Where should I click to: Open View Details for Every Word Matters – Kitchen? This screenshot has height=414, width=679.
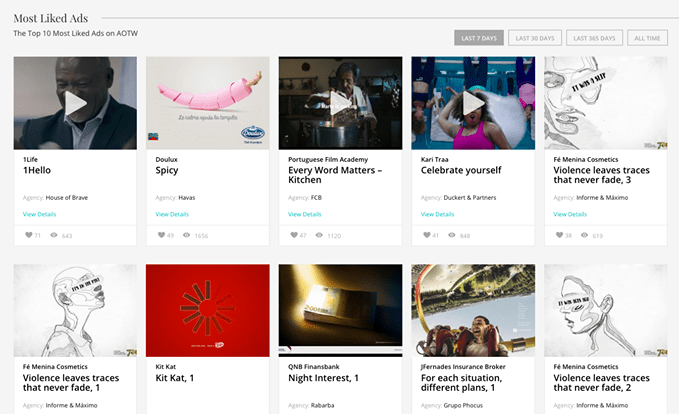pos(305,214)
